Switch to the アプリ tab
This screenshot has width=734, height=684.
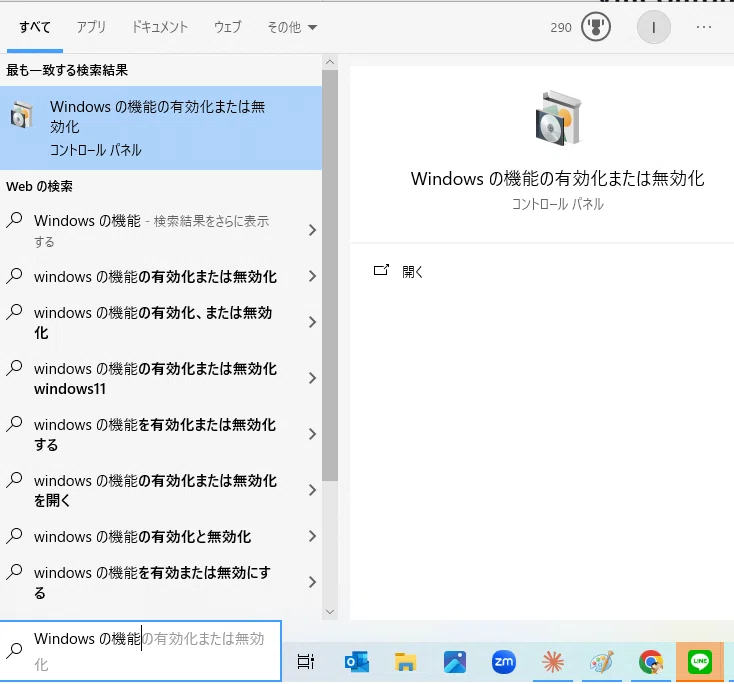[91, 27]
